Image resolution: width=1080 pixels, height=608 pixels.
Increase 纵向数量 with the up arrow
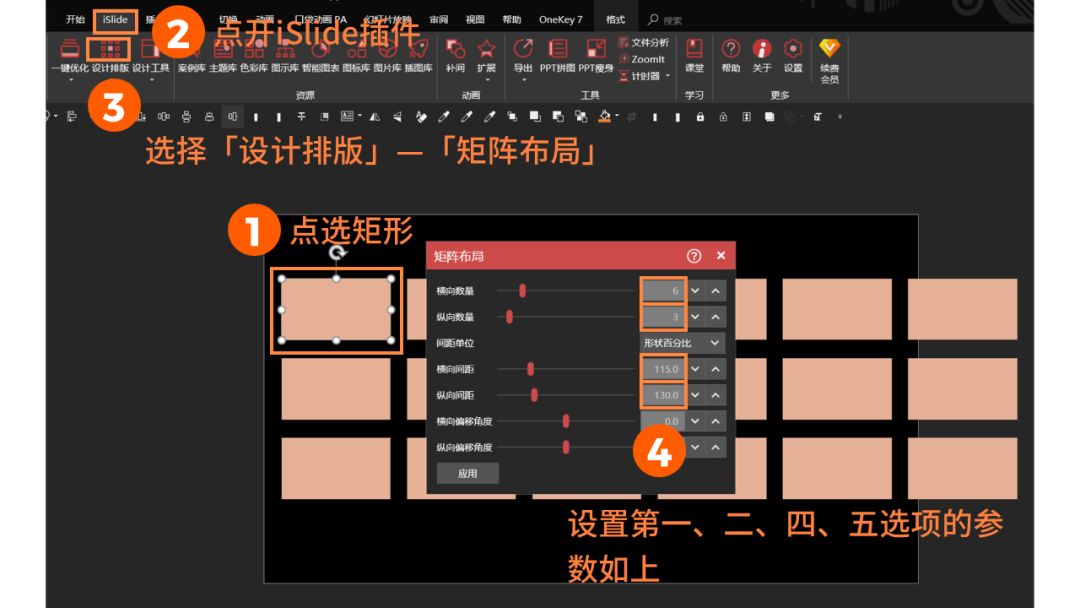[x=716, y=317]
